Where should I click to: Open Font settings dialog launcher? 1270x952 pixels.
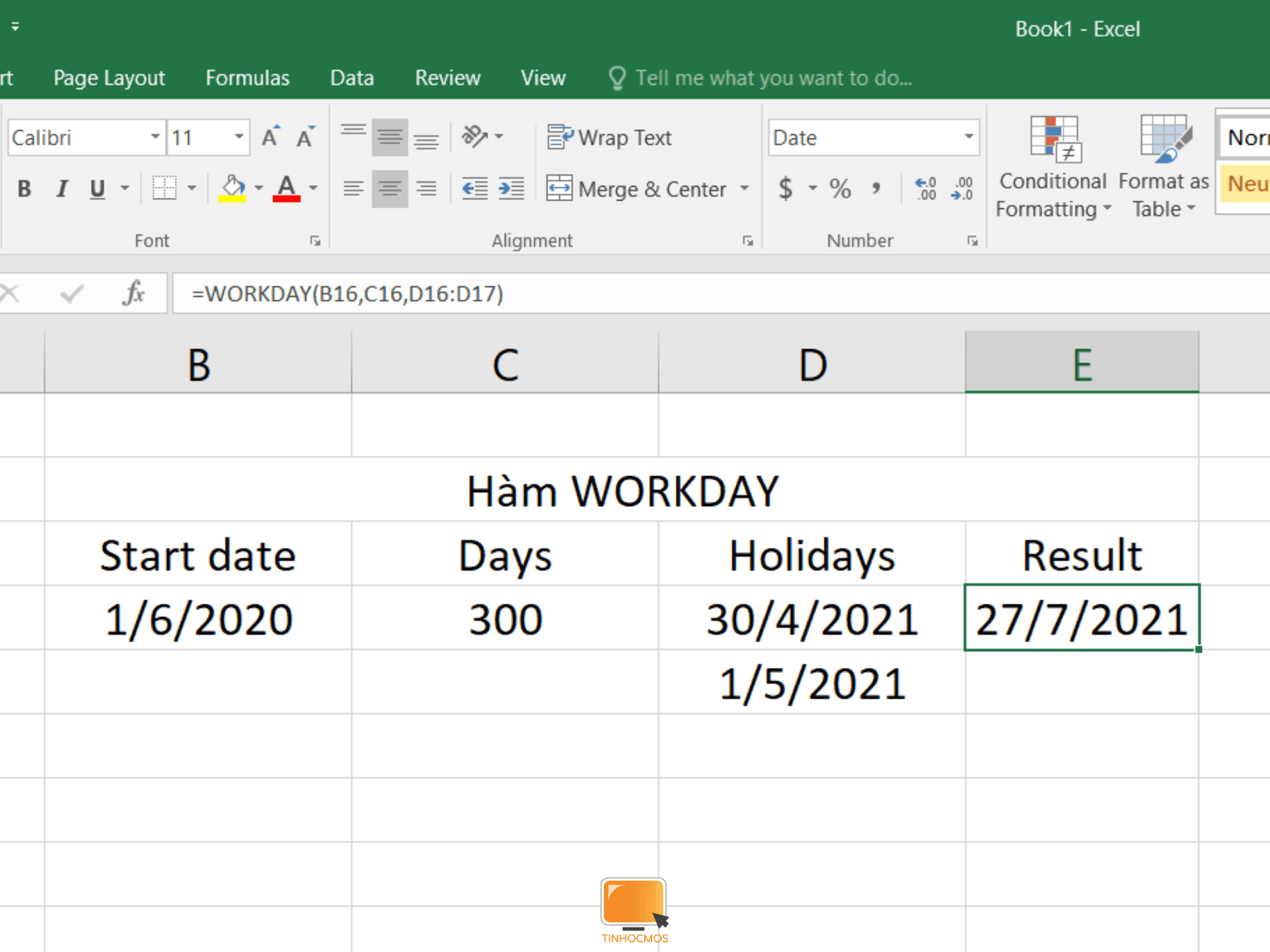(315, 241)
